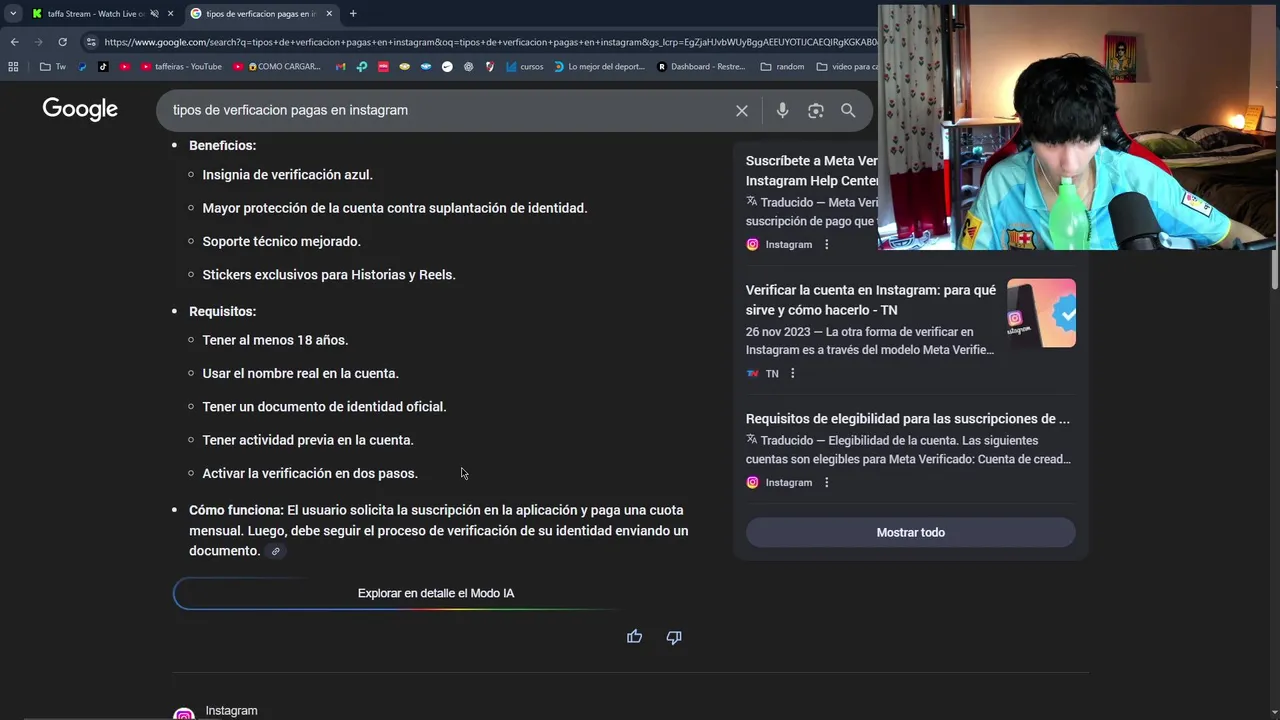
Task: Click the thumbs down feedback icon
Action: pos(674,637)
